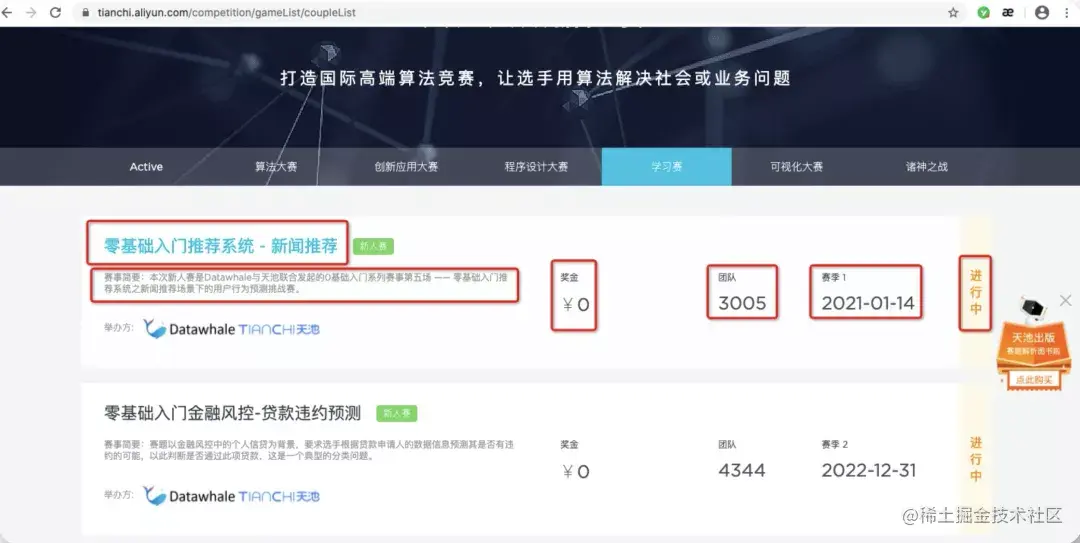
Task: Click the ¥0 prize of 贷款违约预测
Action: pyautogui.click(x=576, y=472)
